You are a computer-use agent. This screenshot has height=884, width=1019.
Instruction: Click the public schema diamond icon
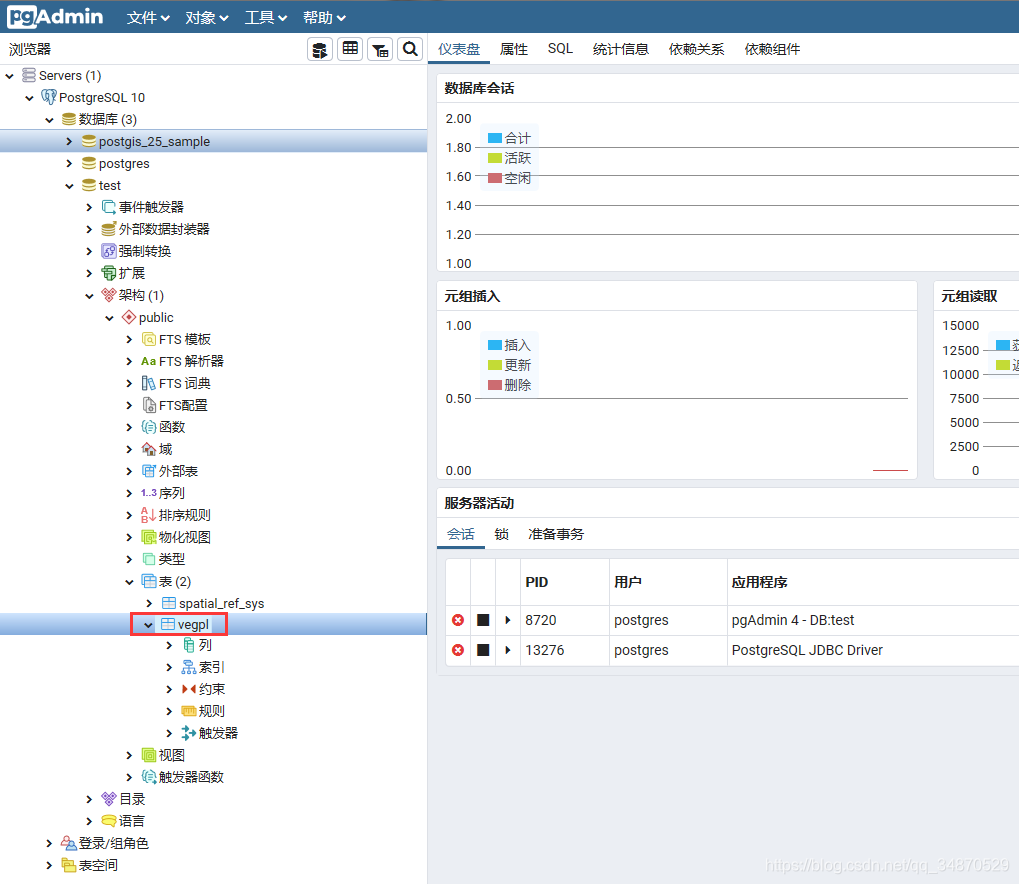129,317
